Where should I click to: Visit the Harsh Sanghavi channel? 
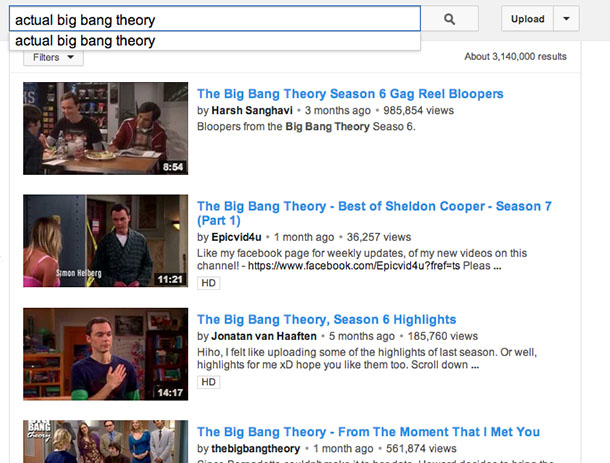(252, 110)
